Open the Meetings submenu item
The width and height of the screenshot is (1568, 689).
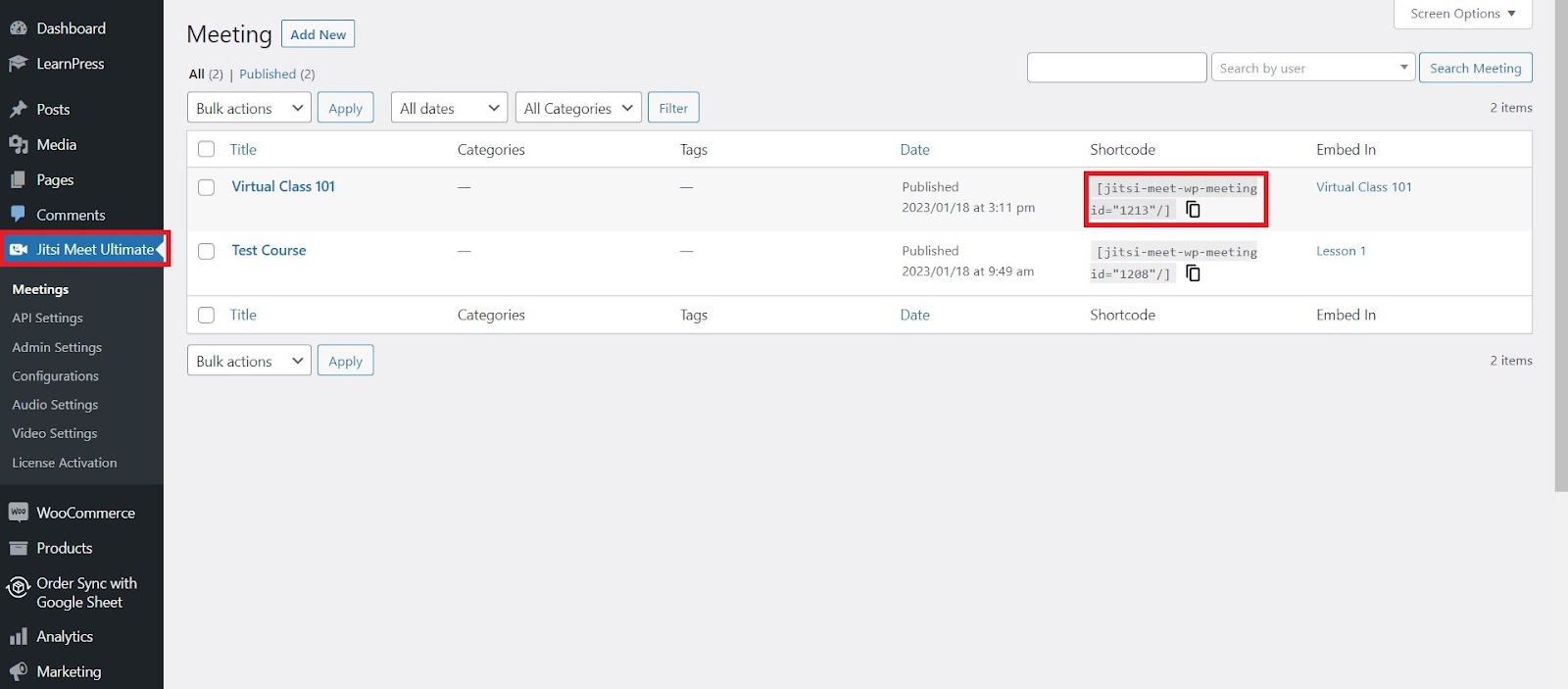[40, 289]
